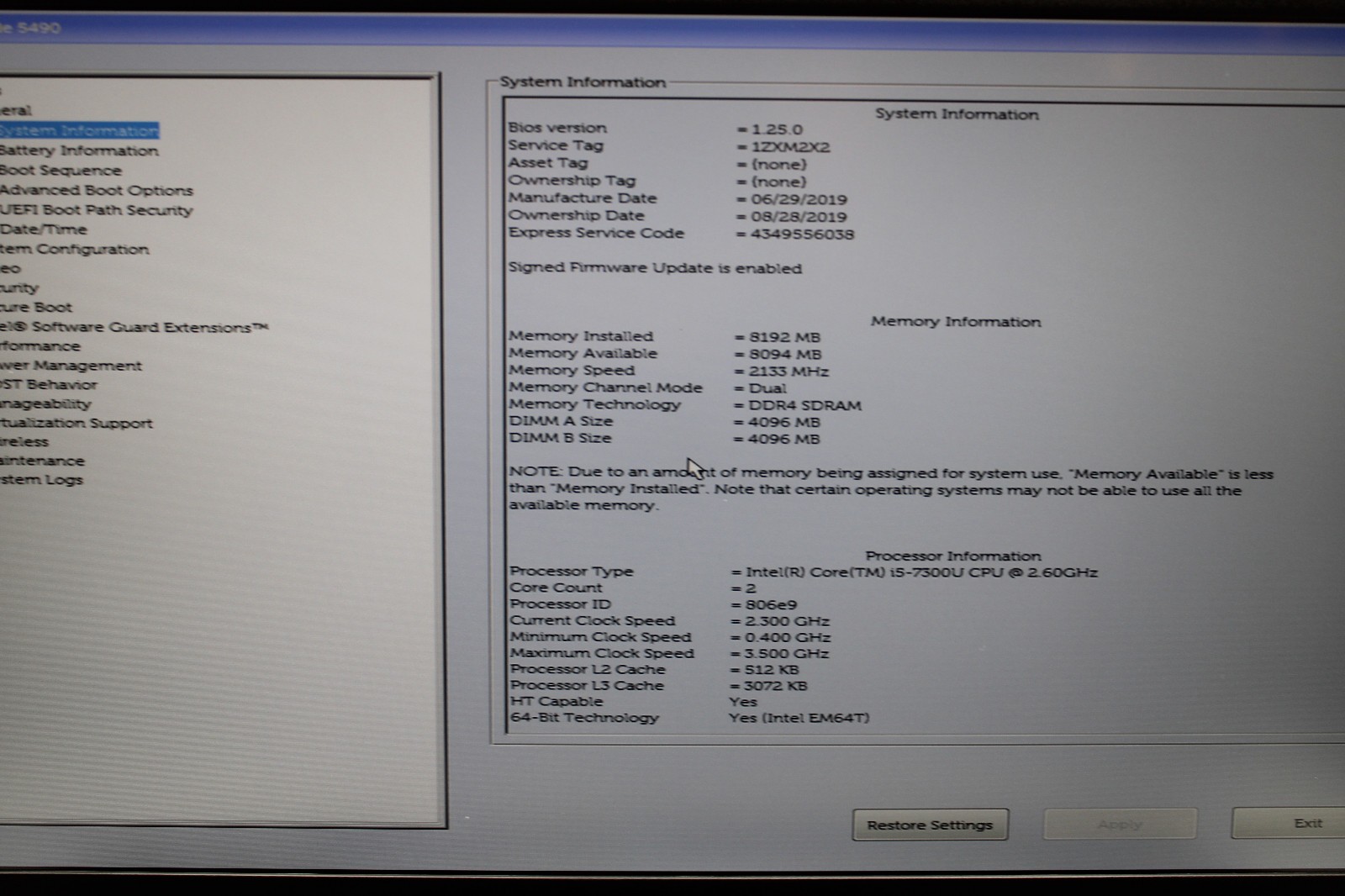Image resolution: width=1345 pixels, height=896 pixels.
Task: Click the Core Count label
Action: pyautogui.click(x=556, y=588)
